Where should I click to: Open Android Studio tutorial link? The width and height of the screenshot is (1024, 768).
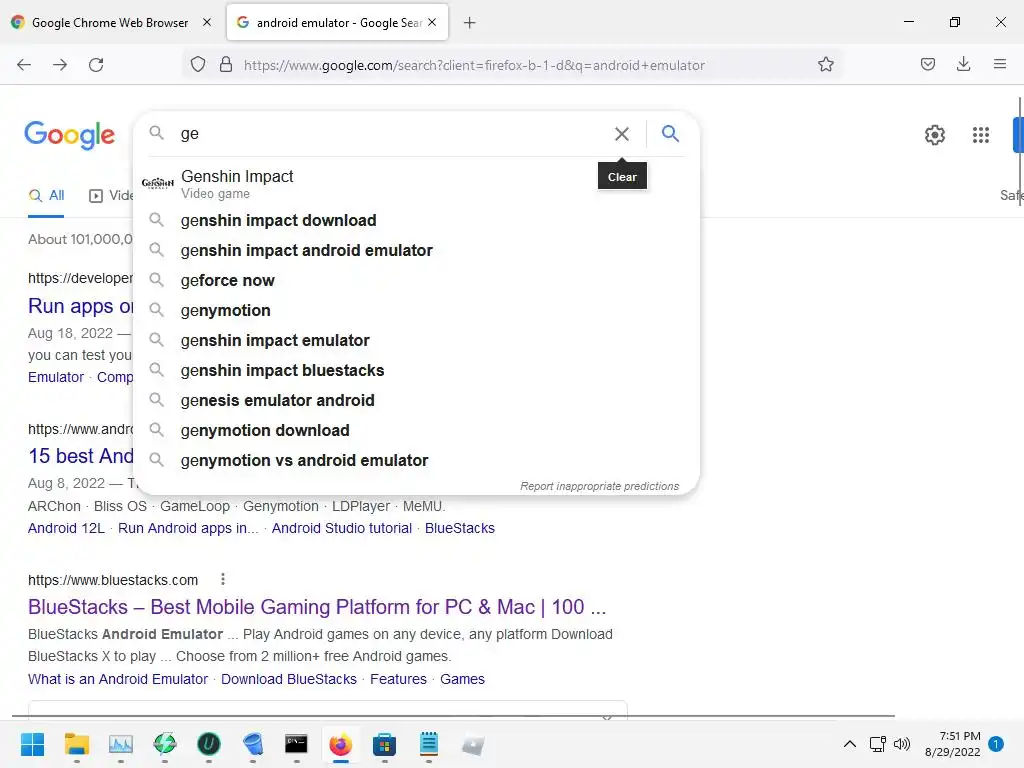pyautogui.click(x=342, y=528)
